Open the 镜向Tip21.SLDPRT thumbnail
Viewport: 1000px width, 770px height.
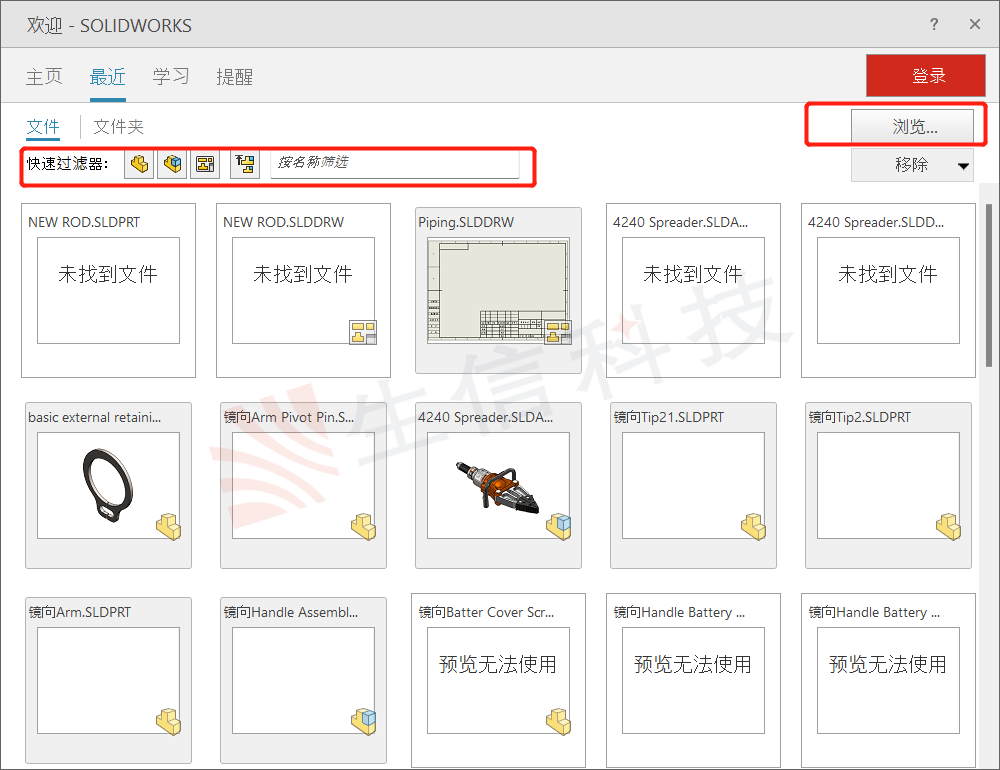point(693,485)
